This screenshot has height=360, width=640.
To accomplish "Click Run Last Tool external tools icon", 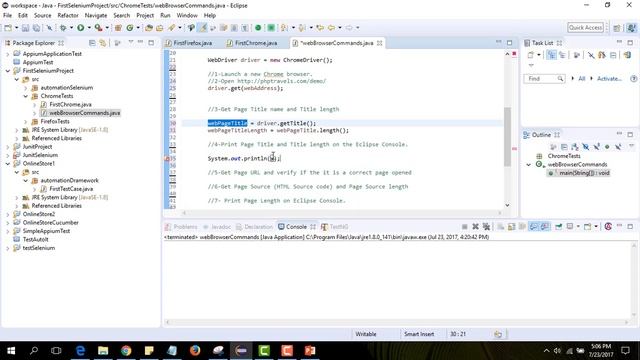I will 98,28.
